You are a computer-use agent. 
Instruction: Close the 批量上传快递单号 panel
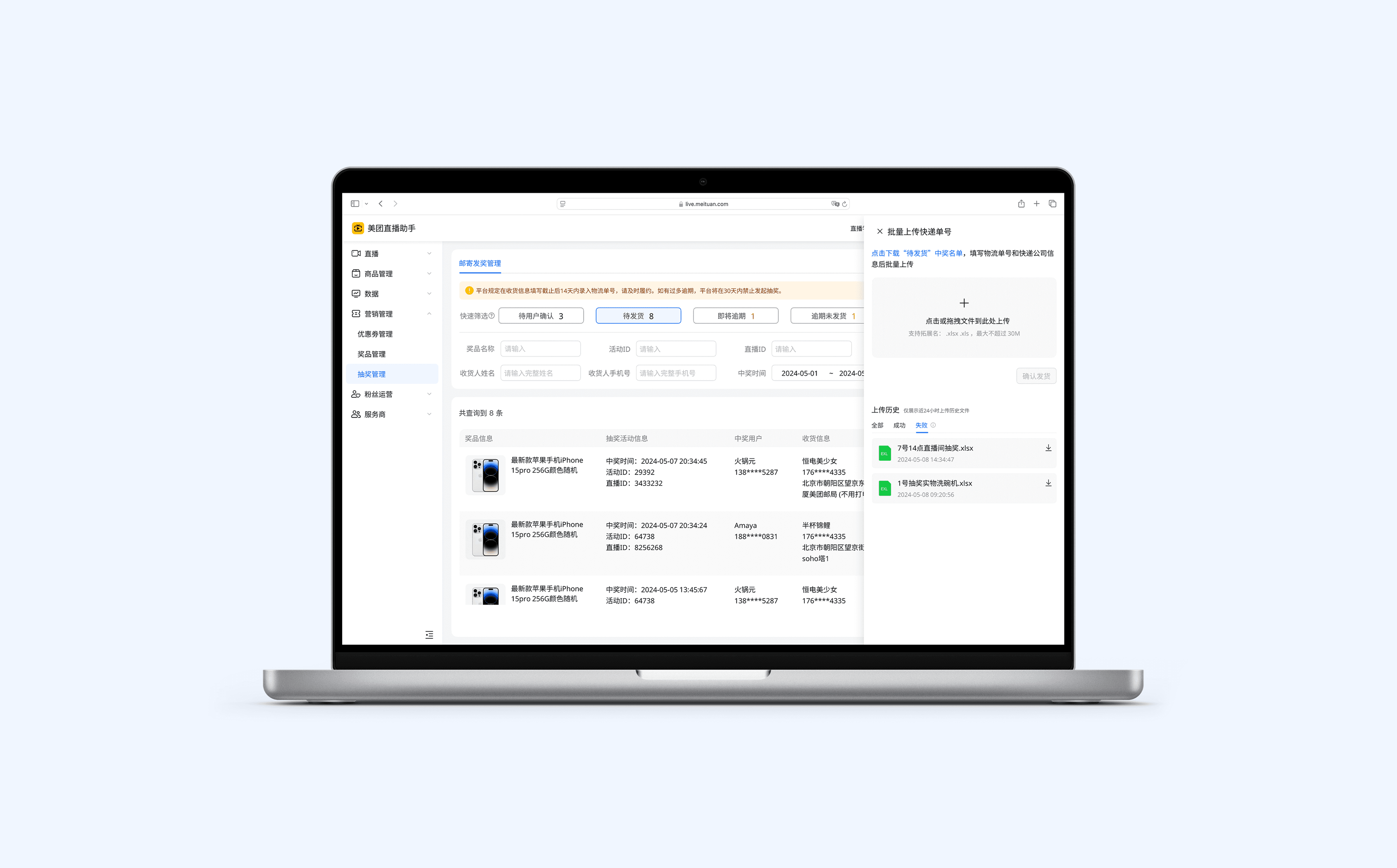tap(879, 231)
